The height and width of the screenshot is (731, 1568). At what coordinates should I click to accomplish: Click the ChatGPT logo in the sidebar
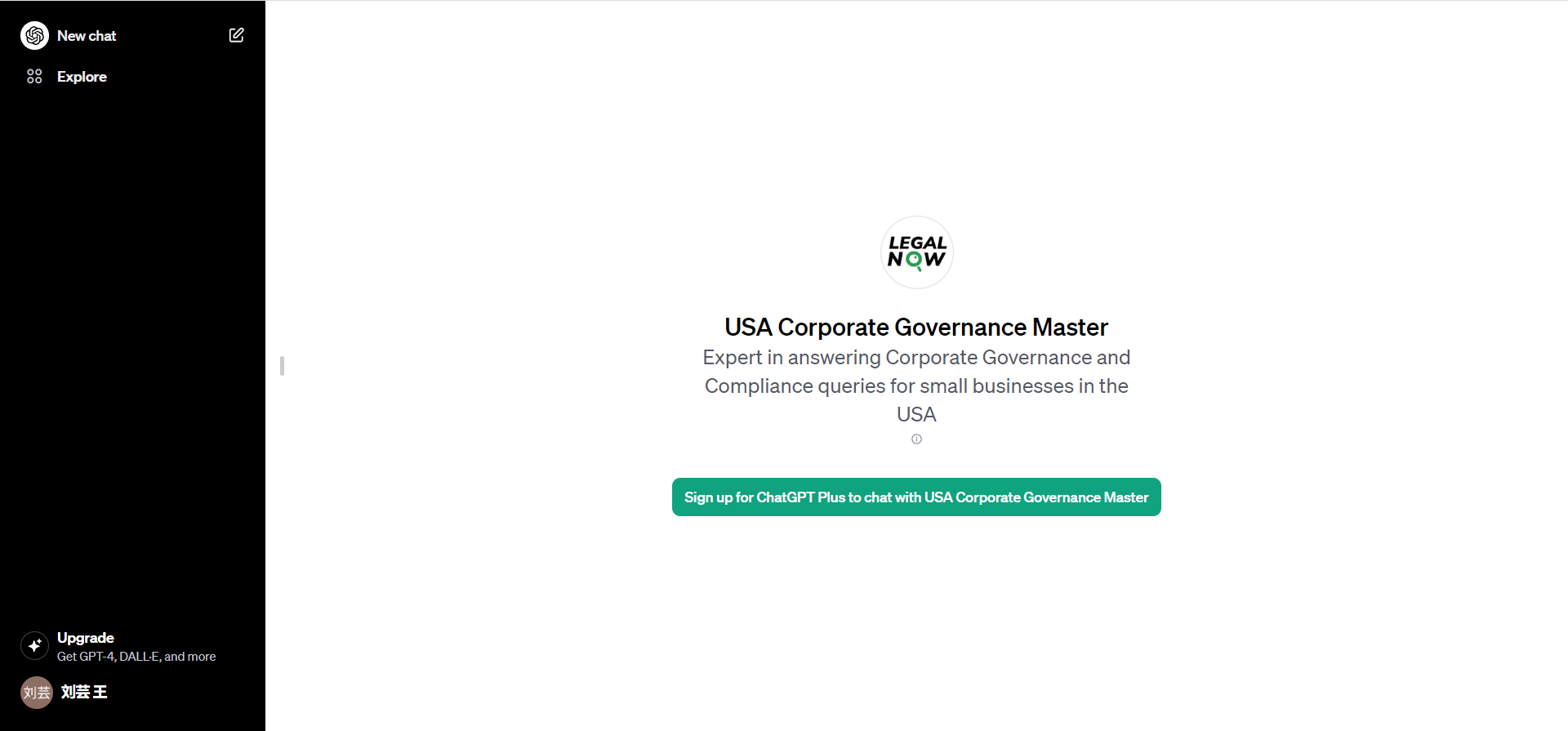(34, 36)
